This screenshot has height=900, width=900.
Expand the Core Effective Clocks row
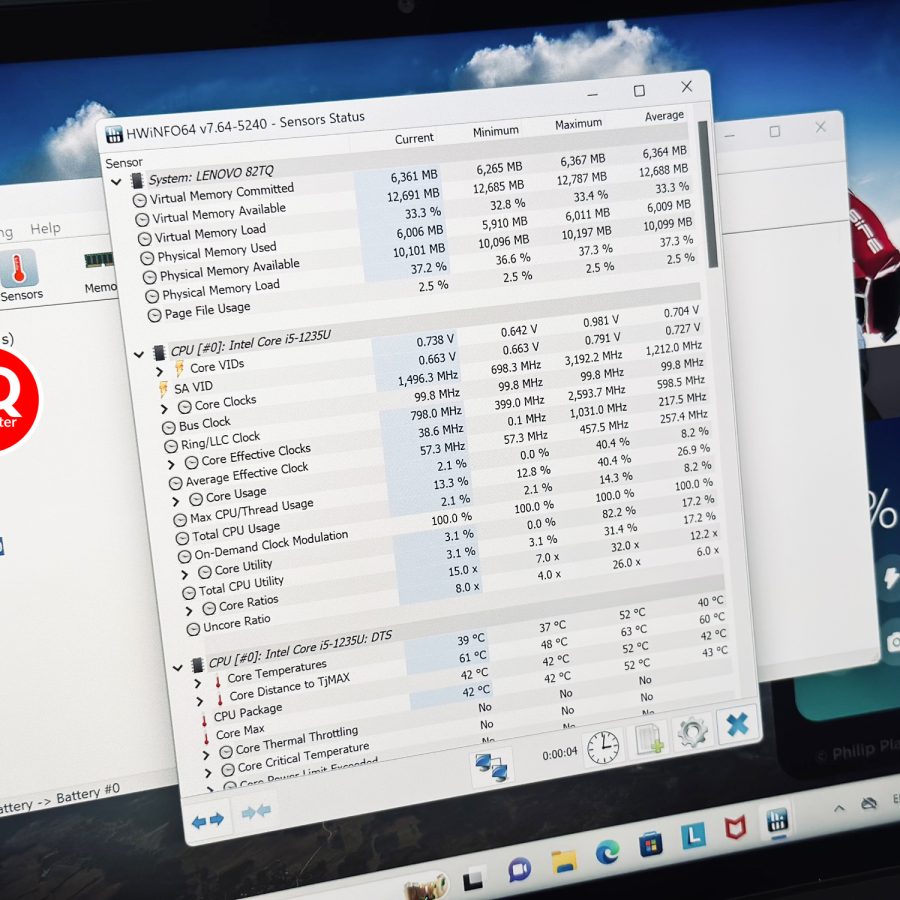click(x=171, y=464)
